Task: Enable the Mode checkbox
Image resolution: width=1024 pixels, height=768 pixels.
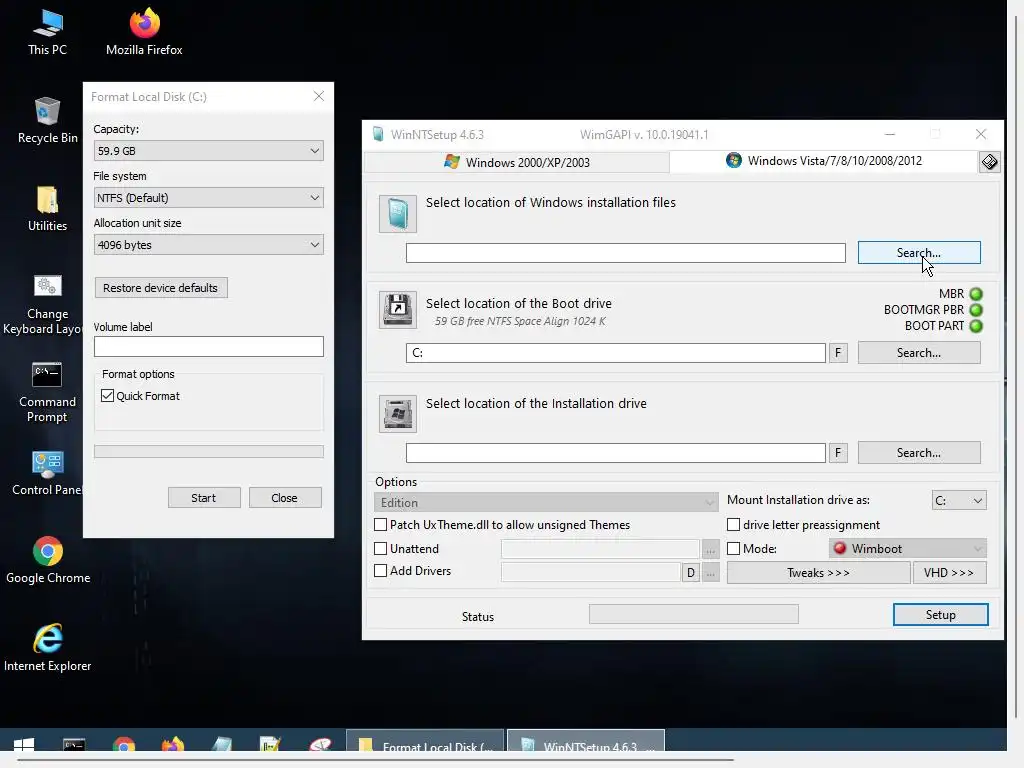Action: [x=733, y=549]
